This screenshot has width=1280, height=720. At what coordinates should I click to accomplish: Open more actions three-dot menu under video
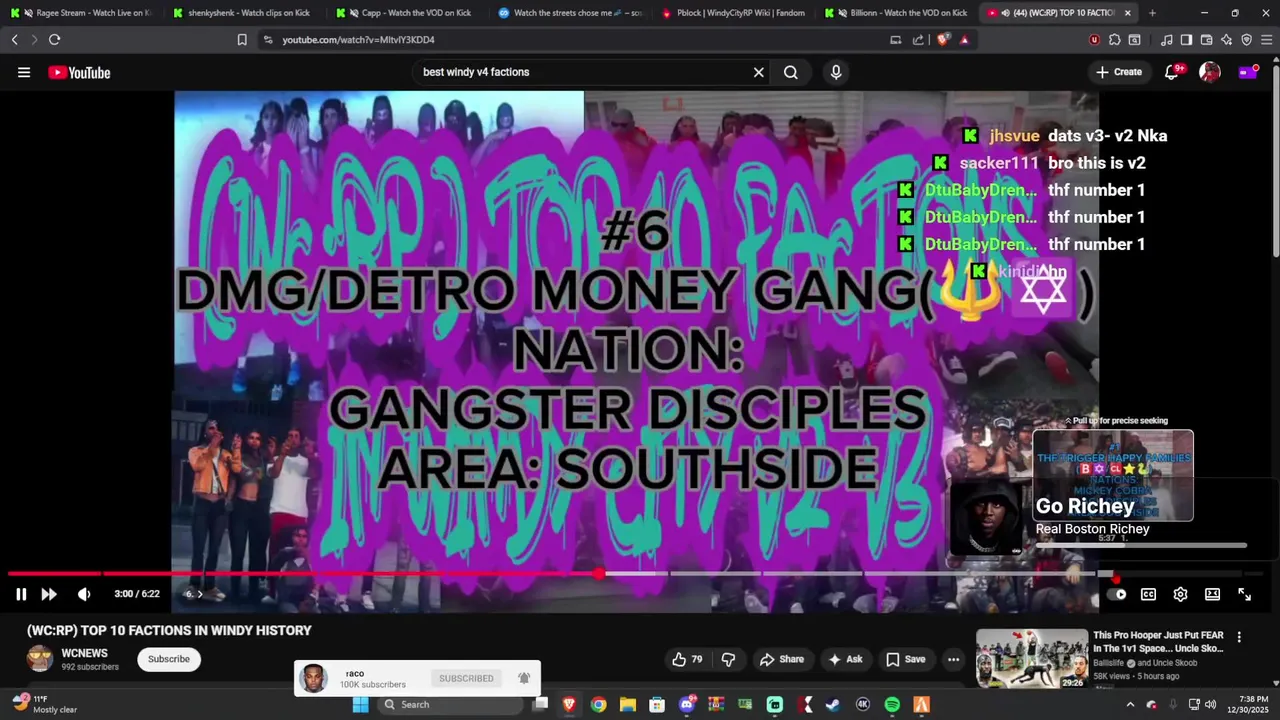[x=953, y=659]
